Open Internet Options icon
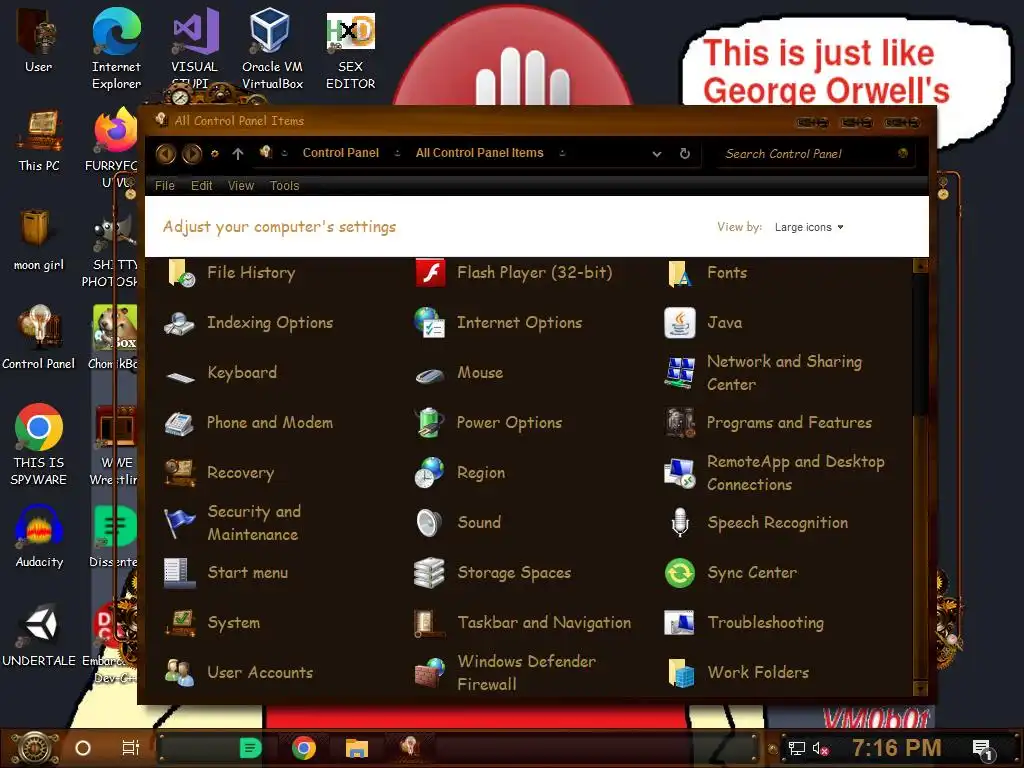The image size is (1024, 768). pos(430,323)
